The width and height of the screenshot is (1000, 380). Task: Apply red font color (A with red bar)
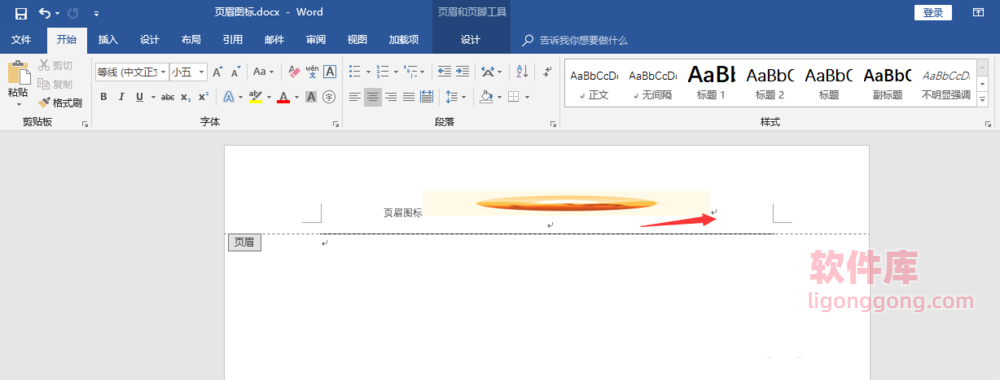click(x=284, y=97)
